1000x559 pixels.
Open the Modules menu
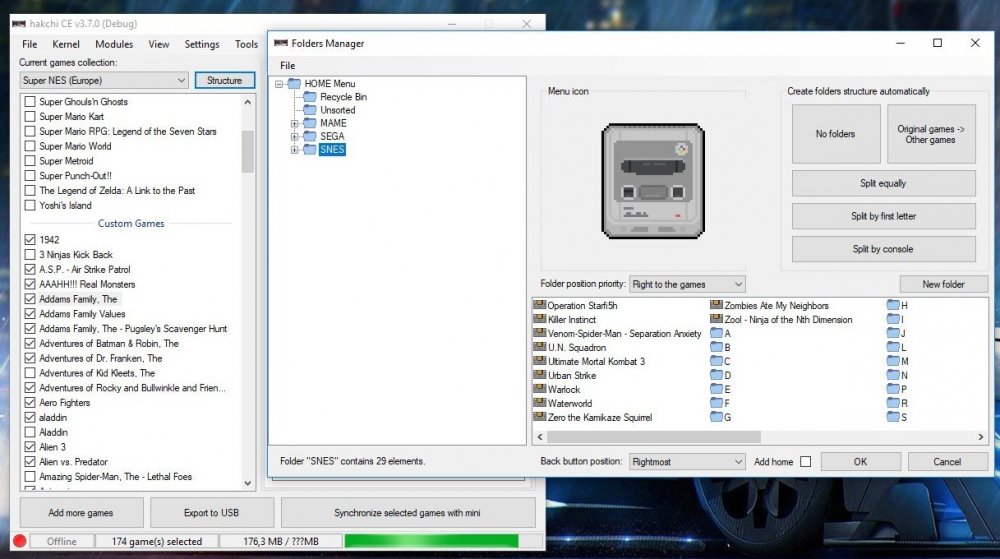114,44
